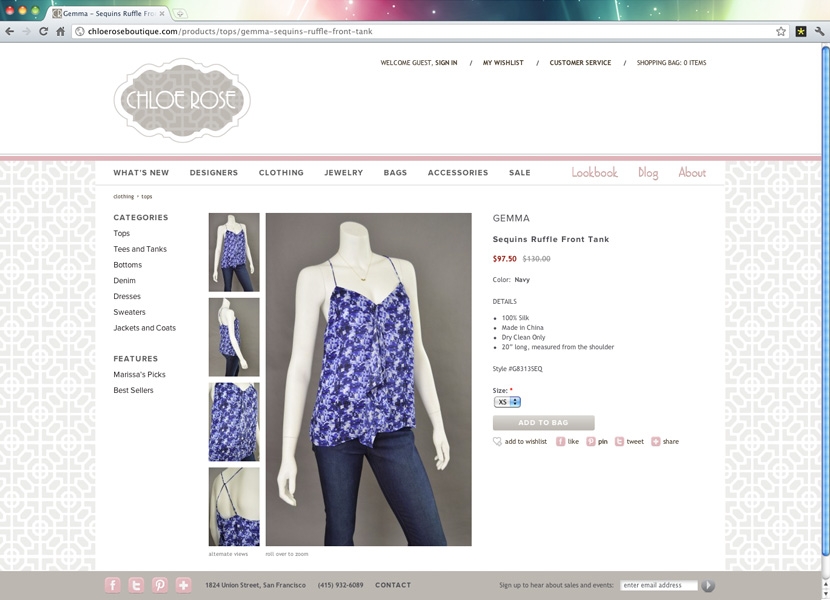
Task: Open the XS size dropdown
Action: click(507, 402)
